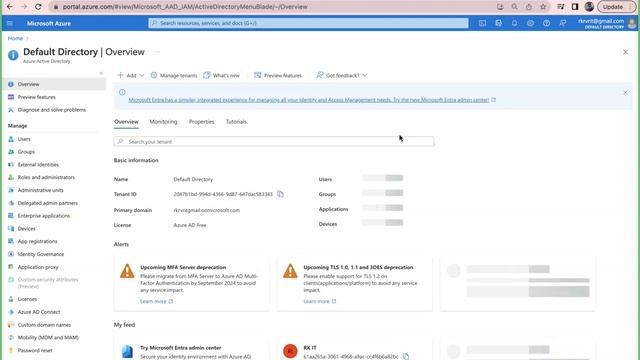This screenshot has height=360, width=640.
Task: Click the browser address bar
Action: pos(273,7)
